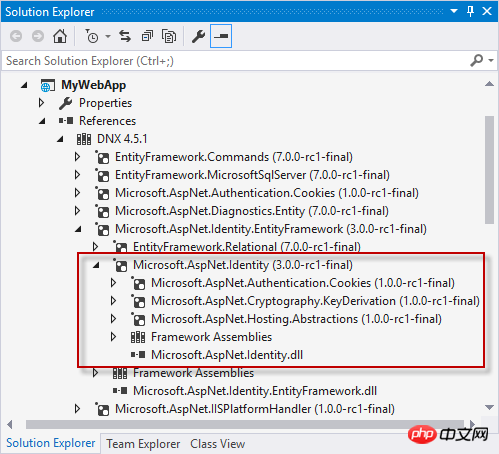The width and height of the screenshot is (499, 454).
Task: Toggle Preview Selected Items button
Action: coord(221,36)
